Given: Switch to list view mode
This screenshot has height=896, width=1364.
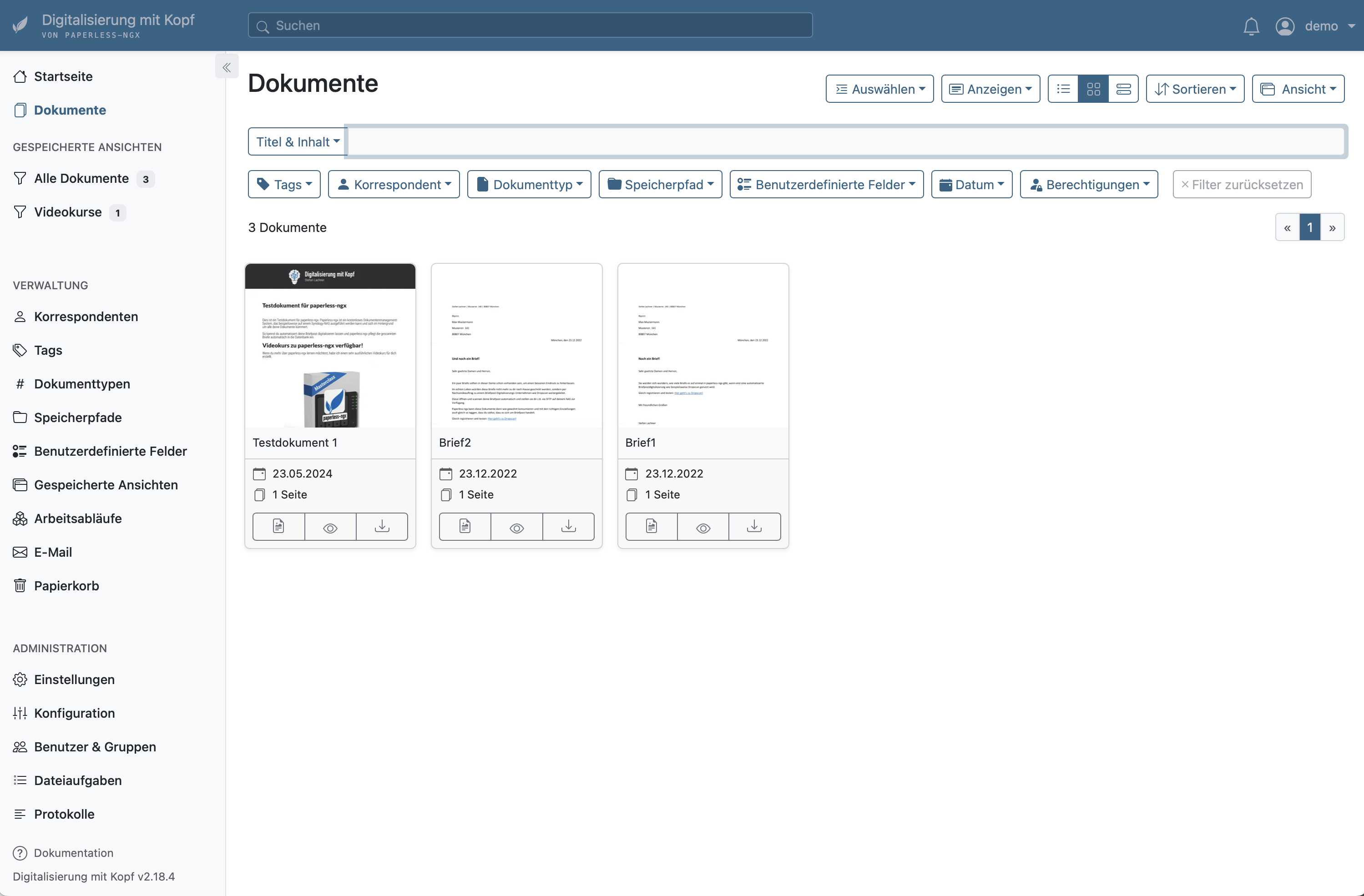Looking at the screenshot, I should coord(1063,89).
